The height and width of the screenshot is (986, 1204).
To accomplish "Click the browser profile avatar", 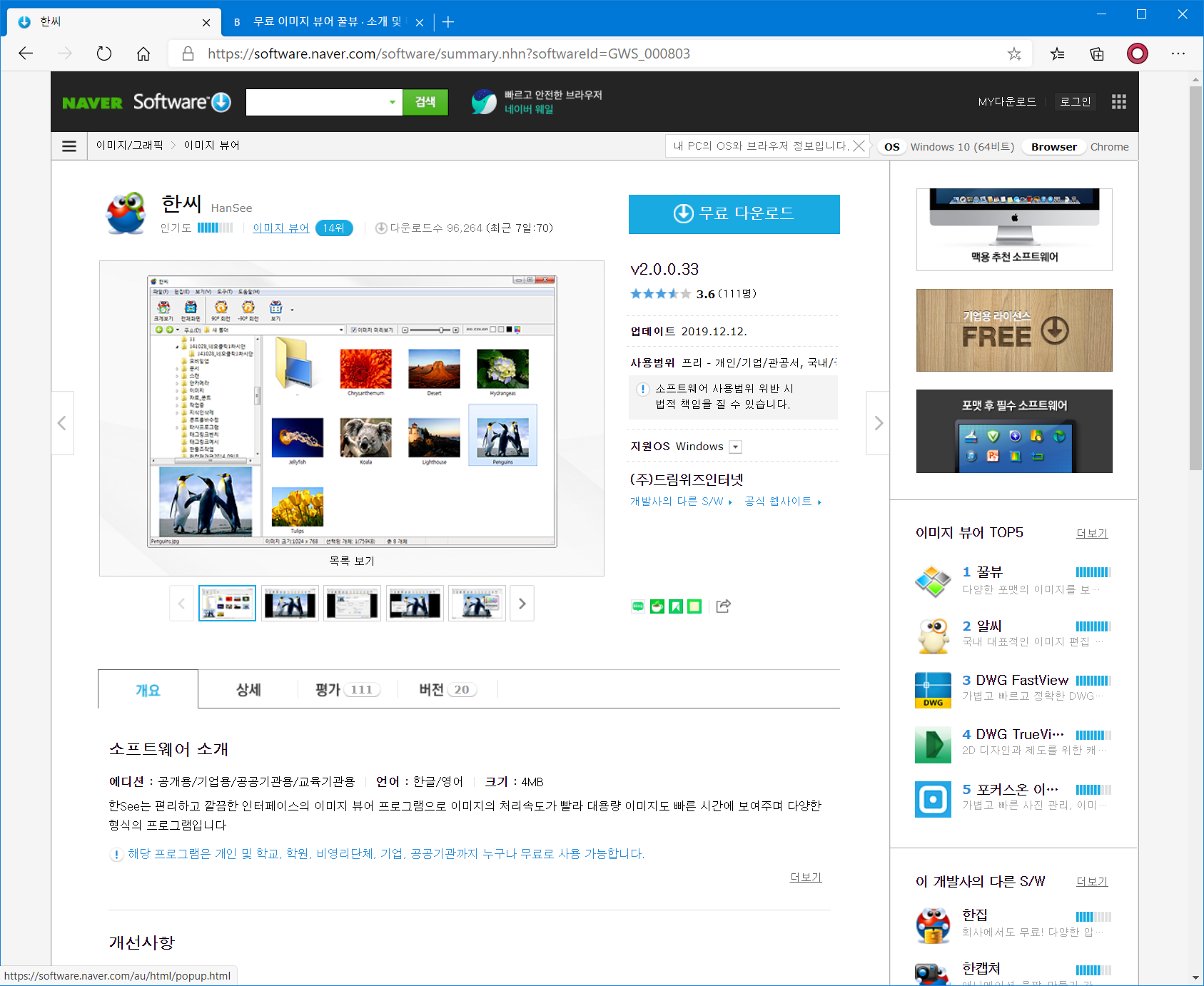I will point(1138,54).
